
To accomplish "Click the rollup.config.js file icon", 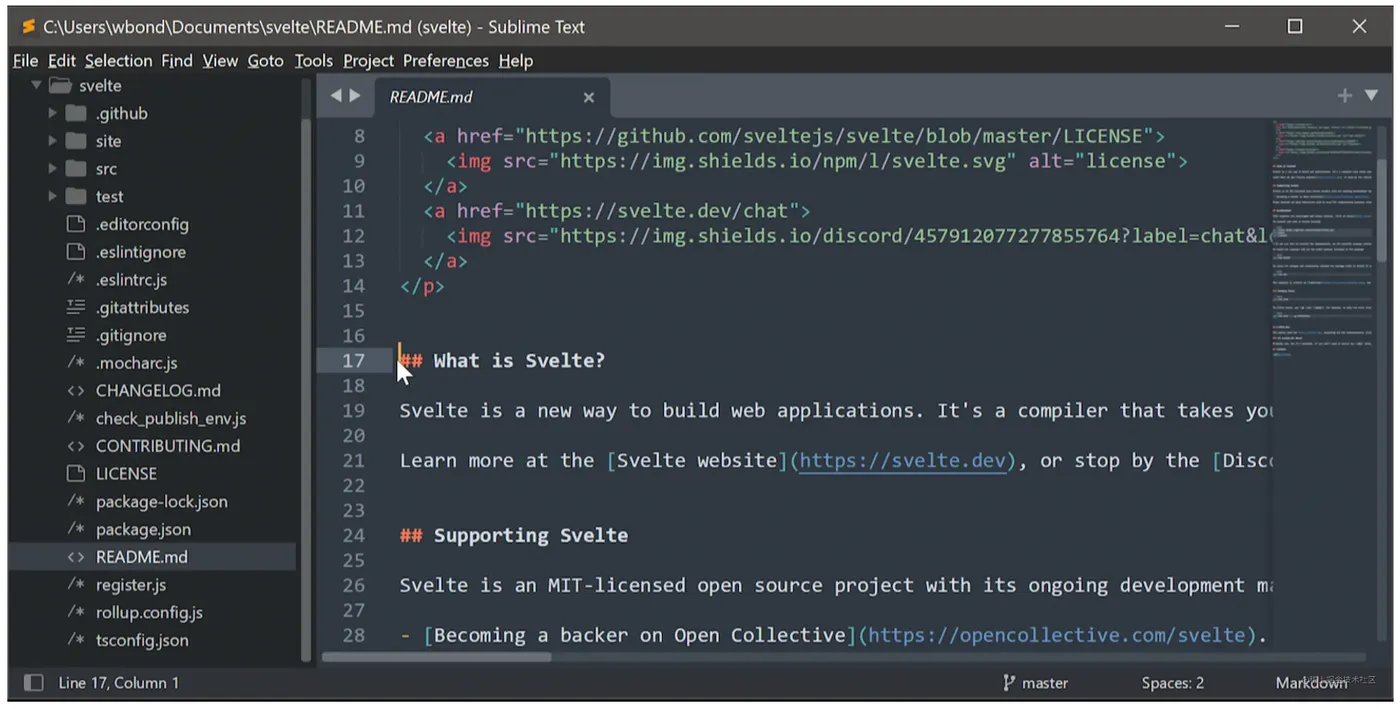I will [x=75, y=612].
